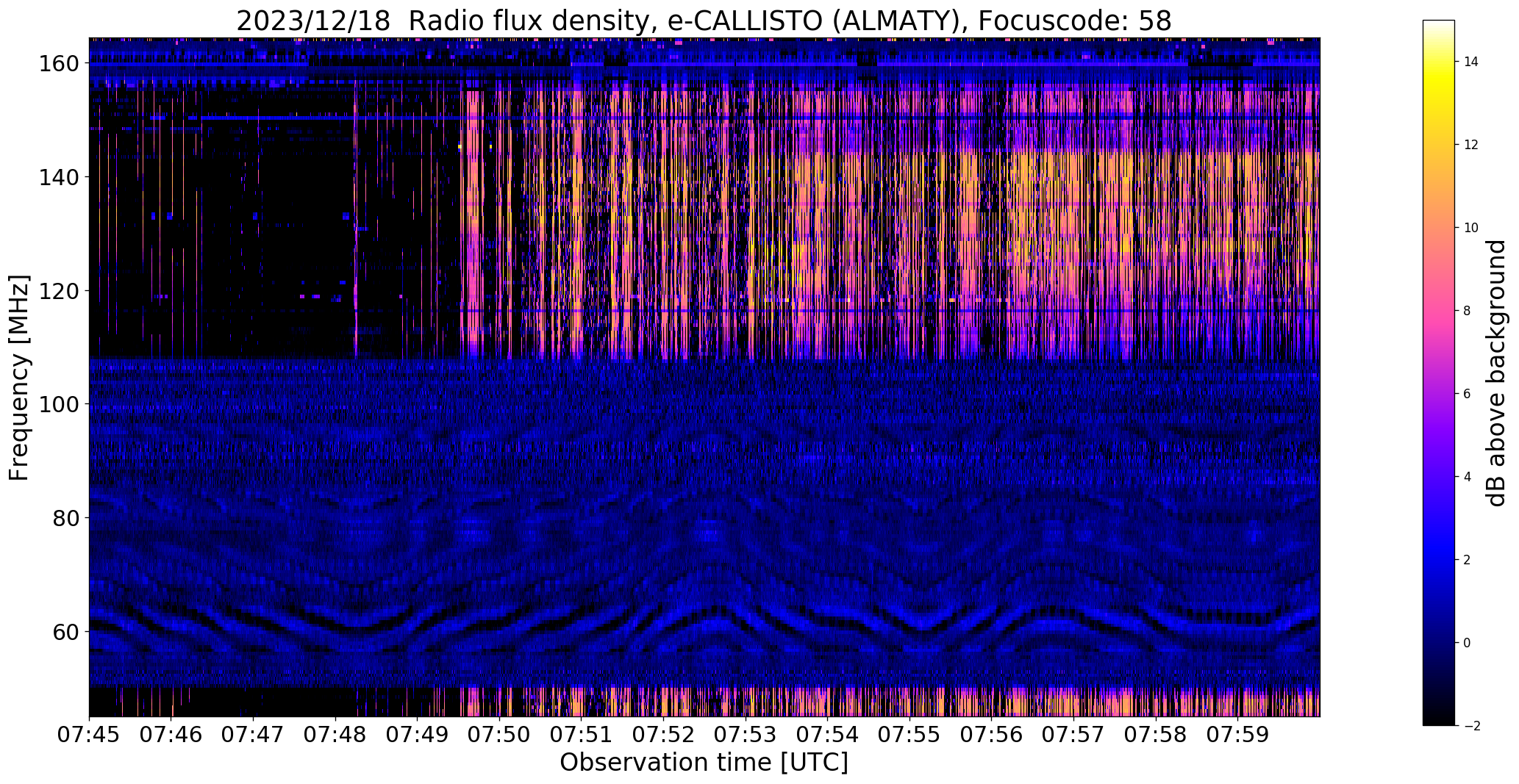Click the 07:56 time tick label
Image resolution: width=1519 pixels, height=784 pixels.
992,734
